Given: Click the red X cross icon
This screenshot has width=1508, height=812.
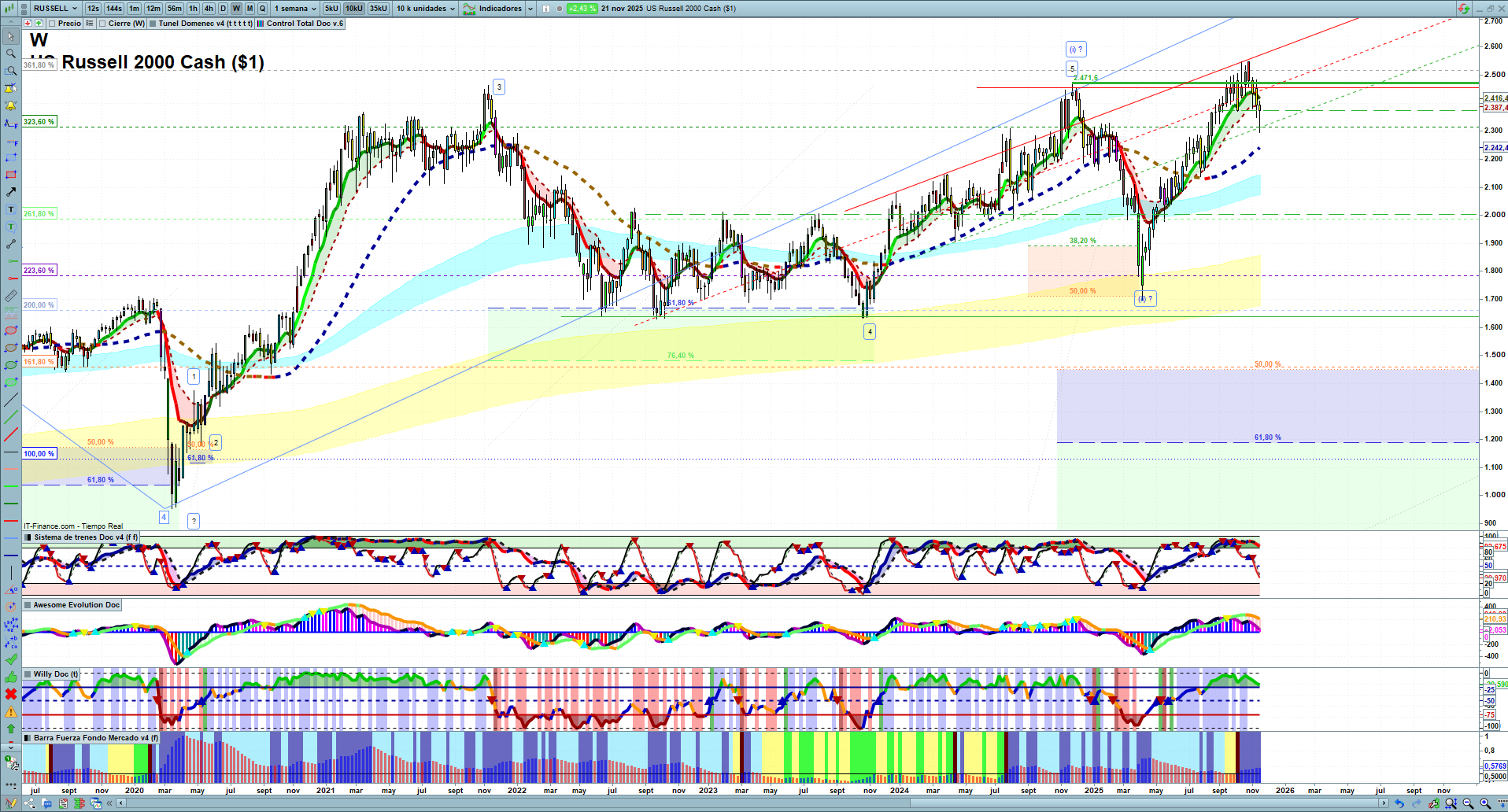Looking at the screenshot, I should click(x=11, y=694).
